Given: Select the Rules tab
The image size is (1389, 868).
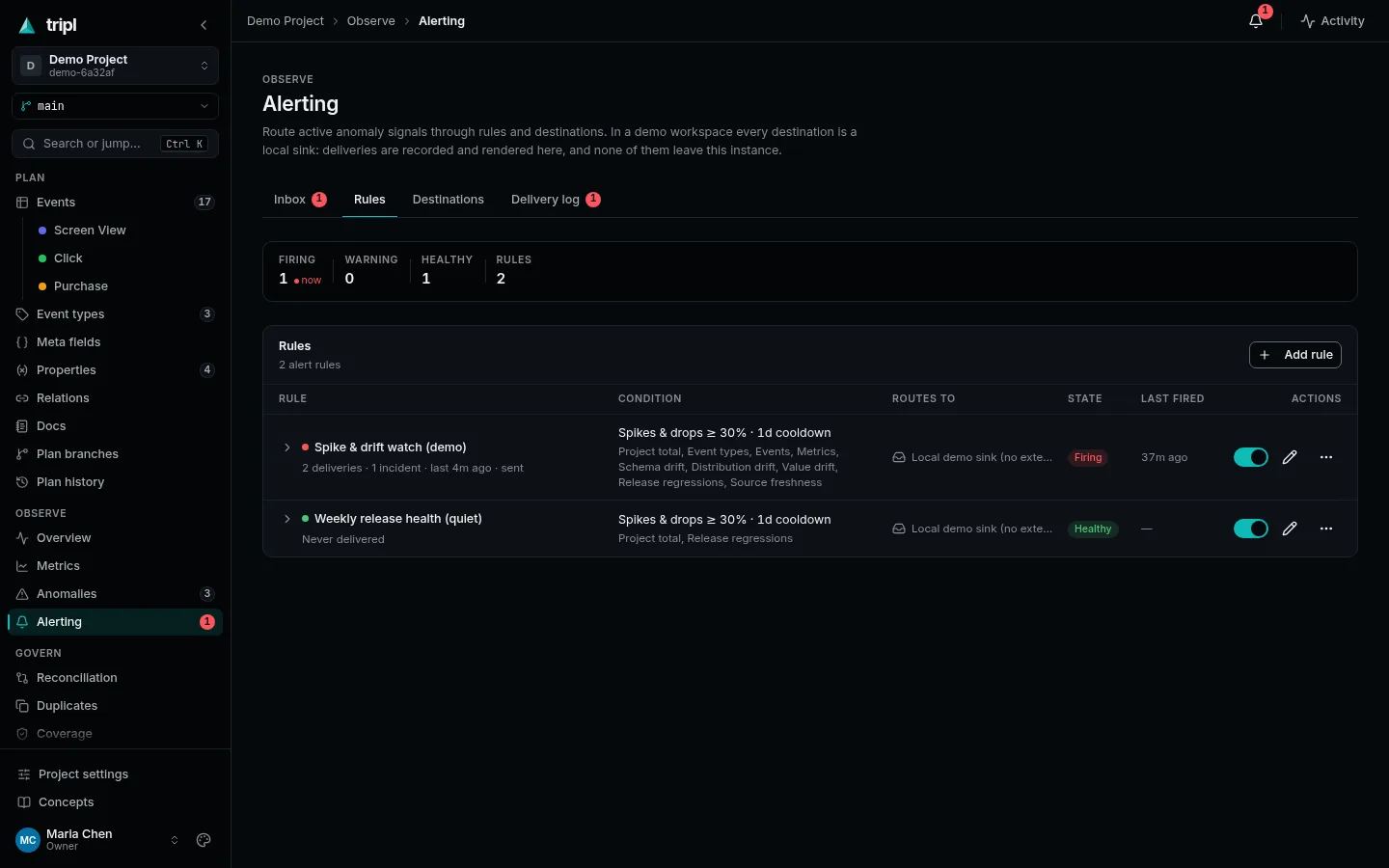Looking at the screenshot, I should point(369,200).
